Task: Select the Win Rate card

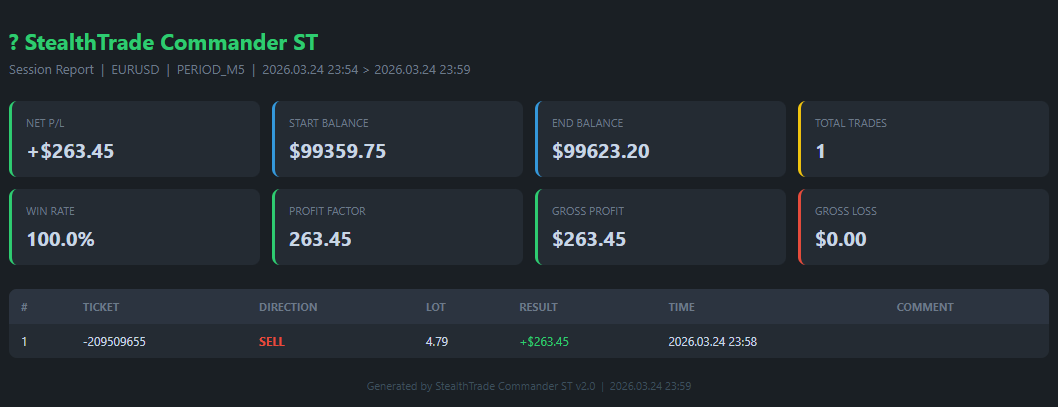Action: tap(134, 227)
